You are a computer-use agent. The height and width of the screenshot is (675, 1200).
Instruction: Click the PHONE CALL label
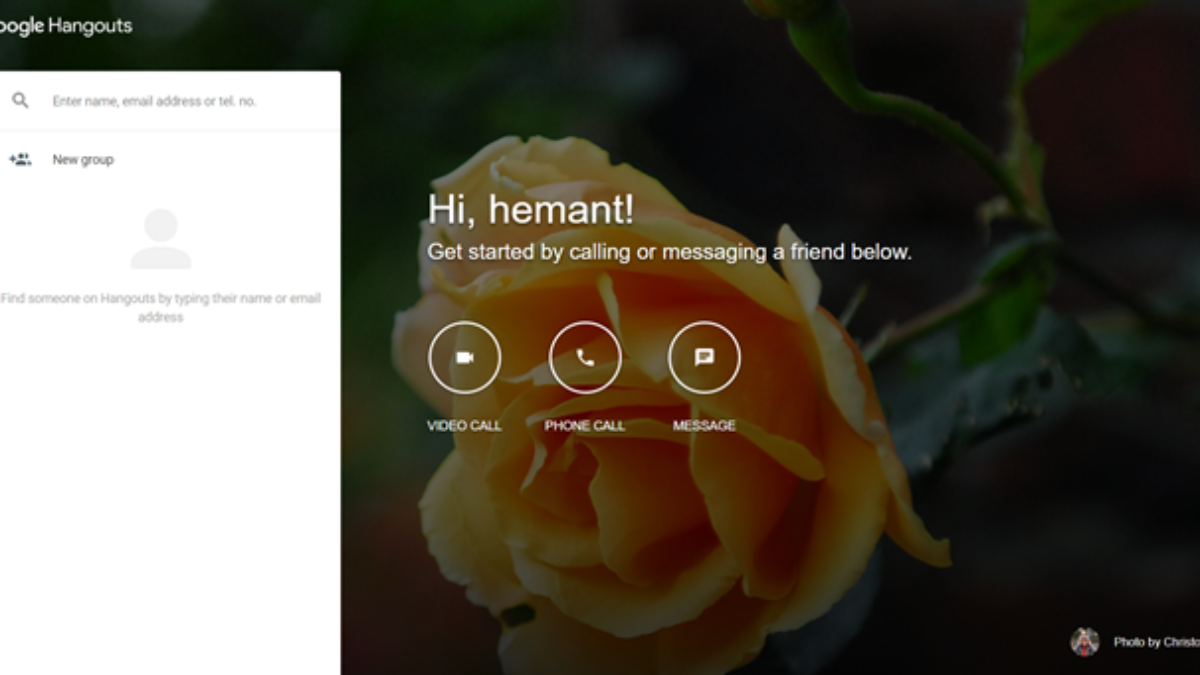[x=585, y=426]
